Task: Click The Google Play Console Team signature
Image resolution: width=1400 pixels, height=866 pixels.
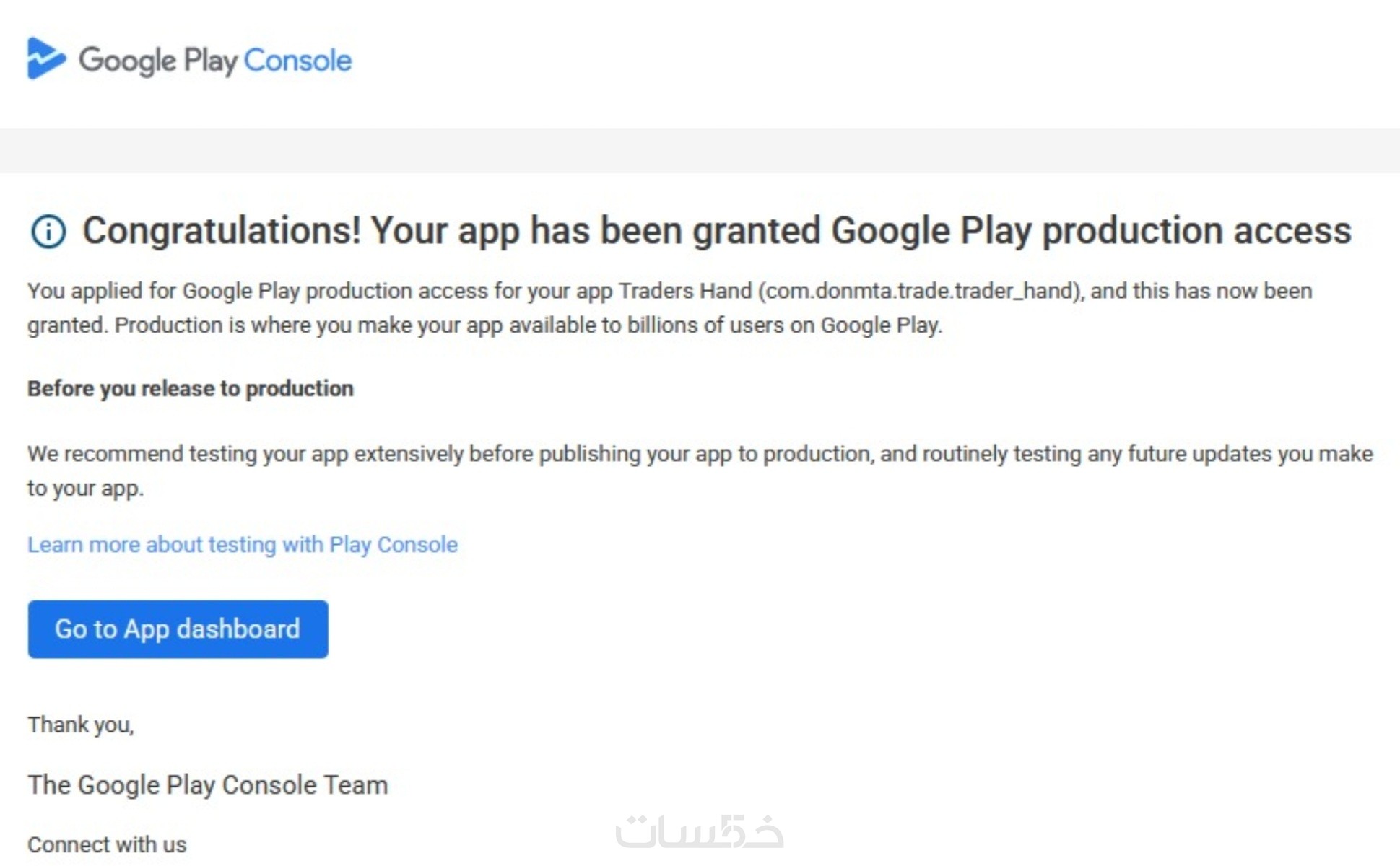Action: pyautogui.click(x=208, y=784)
